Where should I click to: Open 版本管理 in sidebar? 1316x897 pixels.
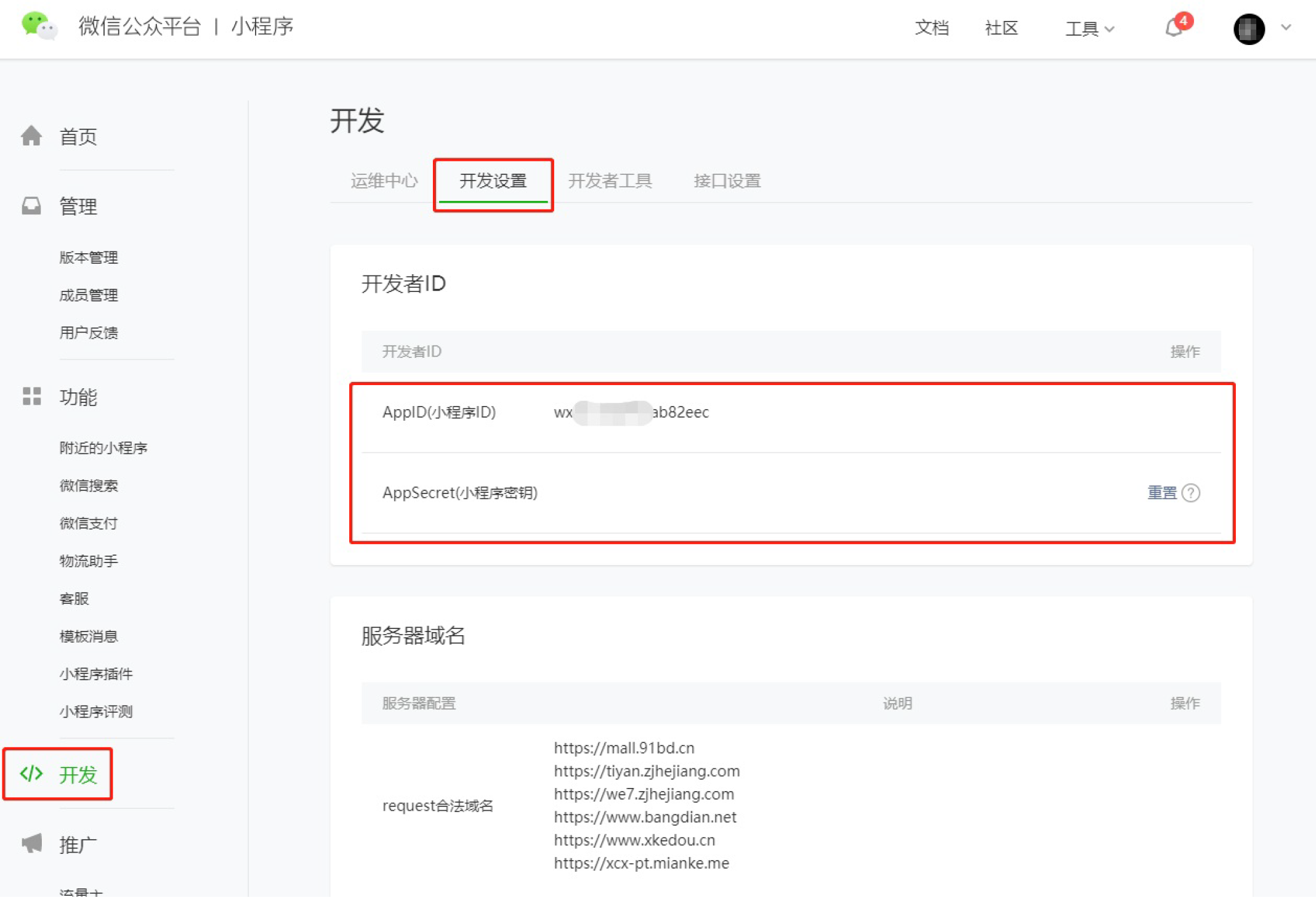89,258
